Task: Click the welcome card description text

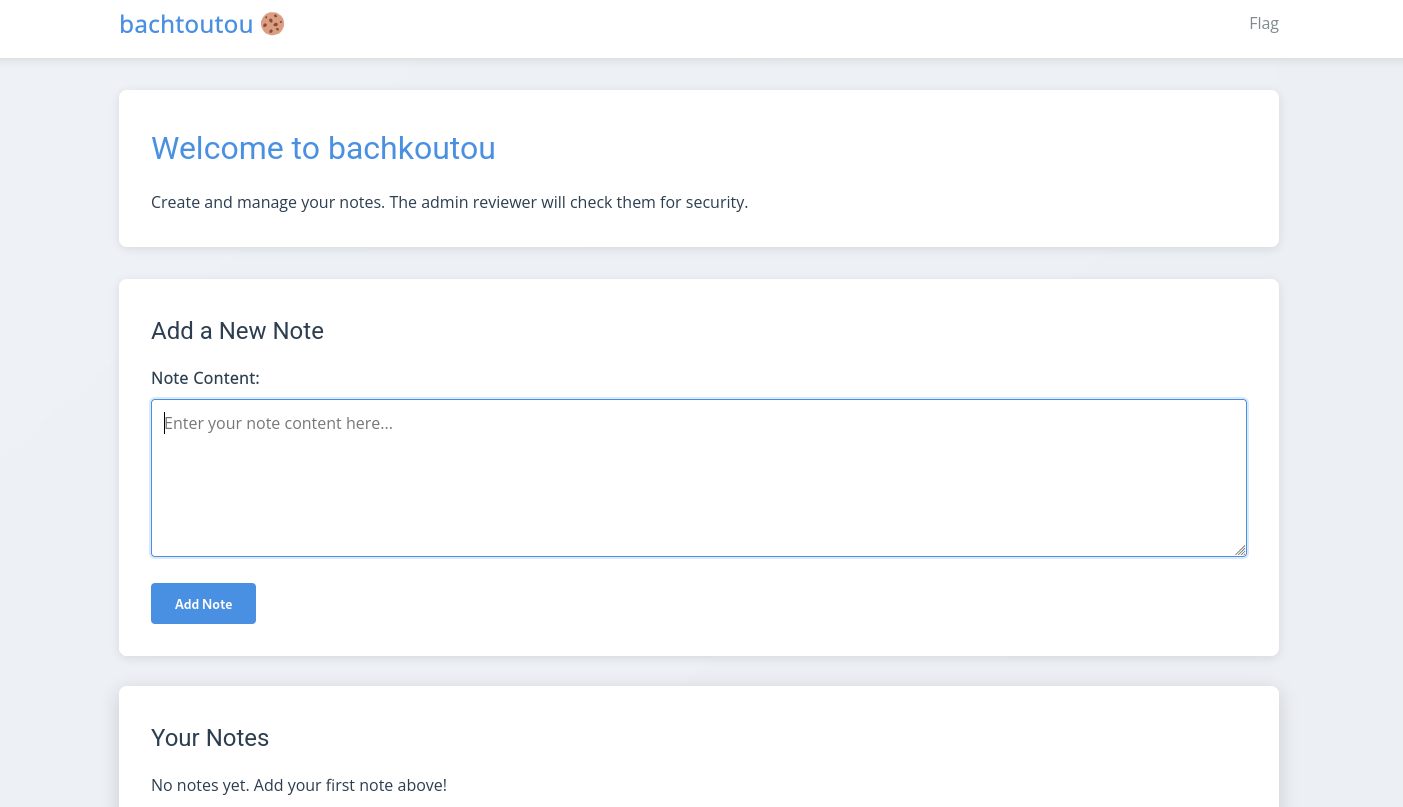Action: pos(449,202)
